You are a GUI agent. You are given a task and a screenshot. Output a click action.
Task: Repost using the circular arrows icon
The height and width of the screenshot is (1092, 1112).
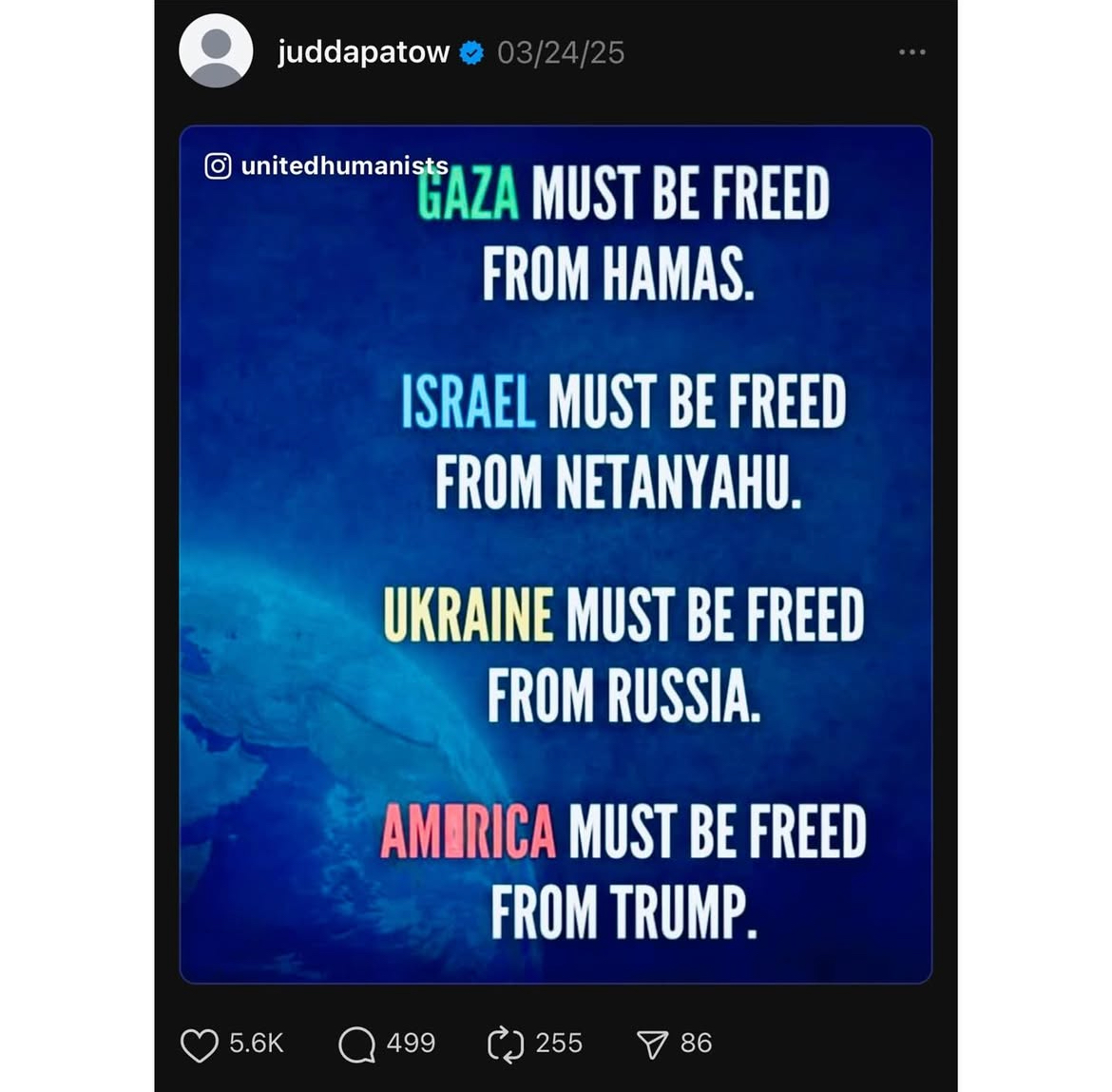[506, 1044]
